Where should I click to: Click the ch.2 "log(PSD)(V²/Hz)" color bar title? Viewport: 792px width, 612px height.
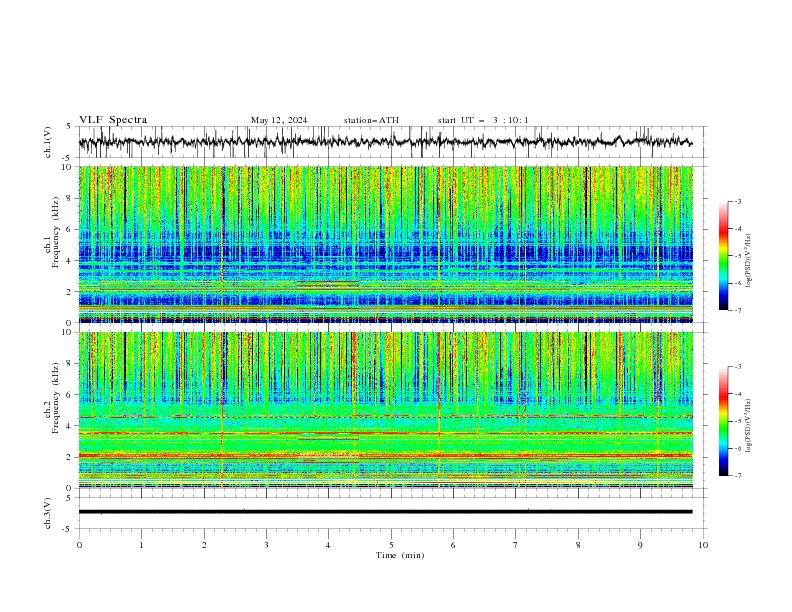(x=749, y=426)
